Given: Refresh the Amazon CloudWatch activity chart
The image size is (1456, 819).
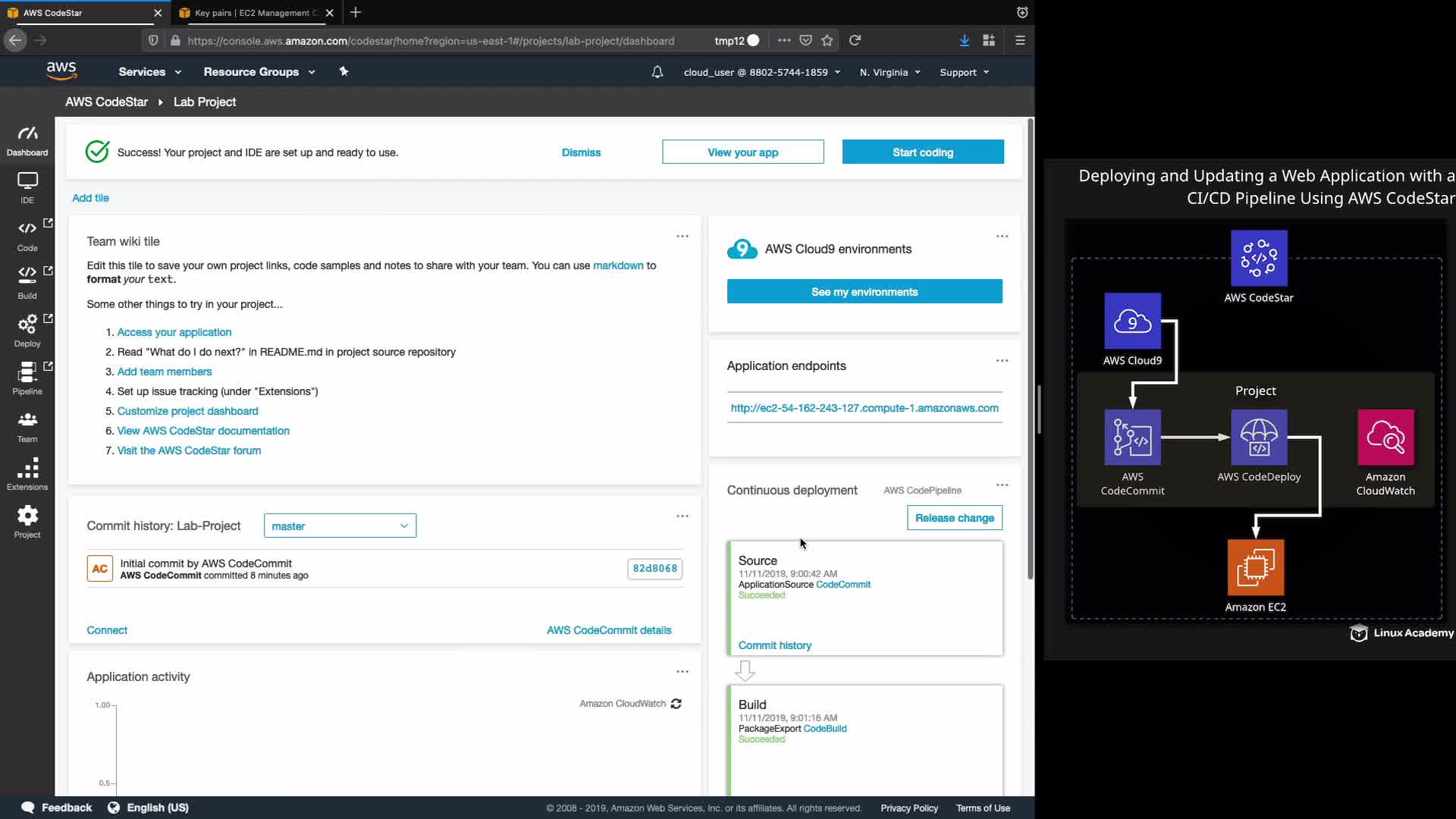Looking at the screenshot, I should [x=676, y=704].
